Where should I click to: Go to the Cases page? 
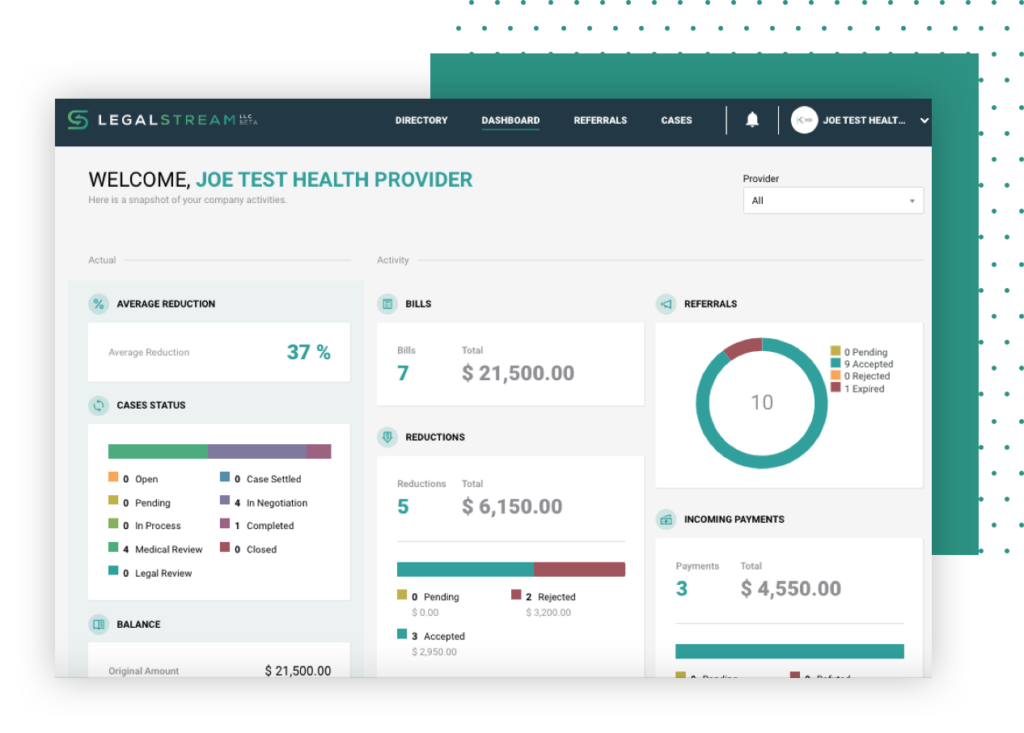click(x=676, y=120)
